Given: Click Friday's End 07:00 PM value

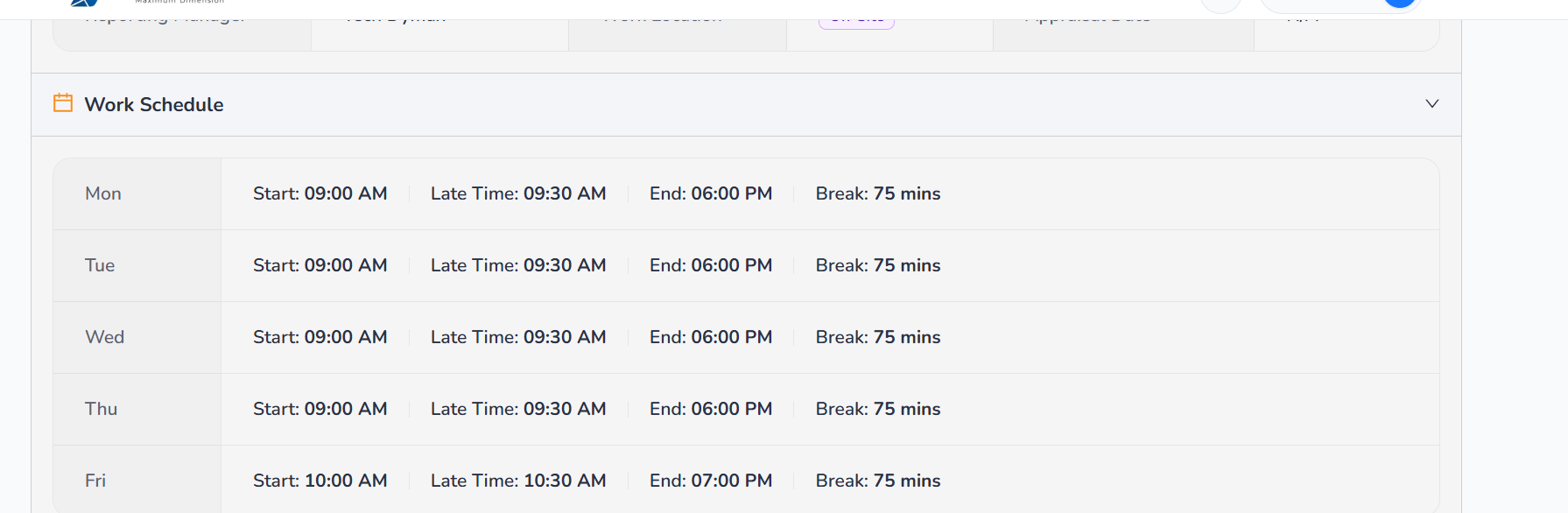Looking at the screenshot, I should pyautogui.click(x=731, y=481).
